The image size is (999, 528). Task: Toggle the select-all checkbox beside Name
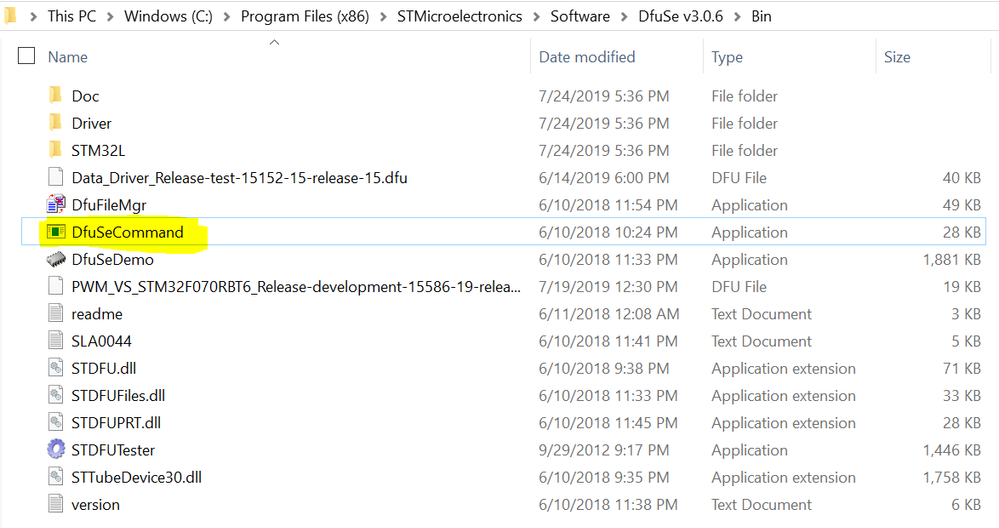coord(26,57)
